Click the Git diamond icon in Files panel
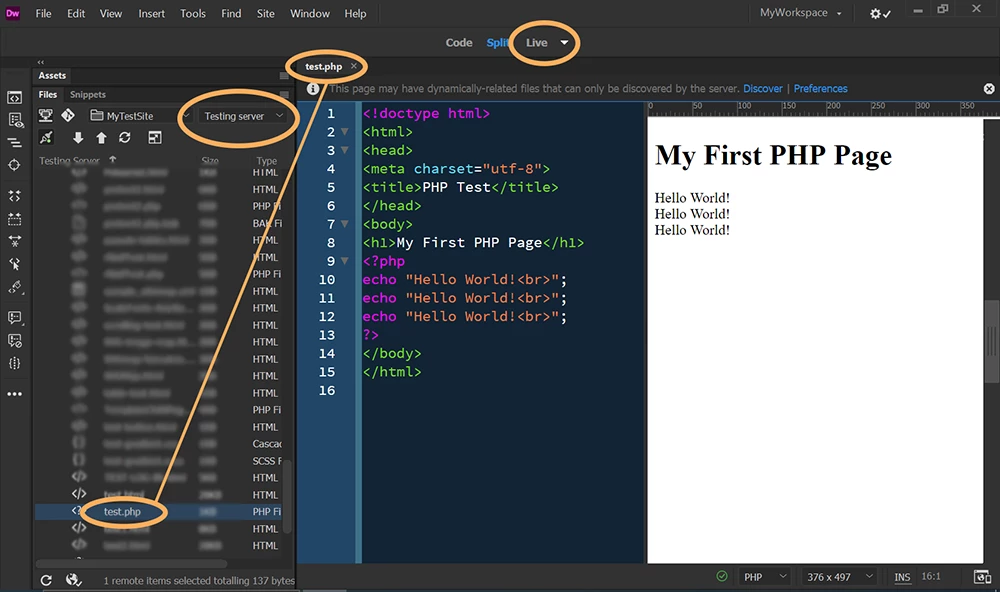 tap(68, 115)
